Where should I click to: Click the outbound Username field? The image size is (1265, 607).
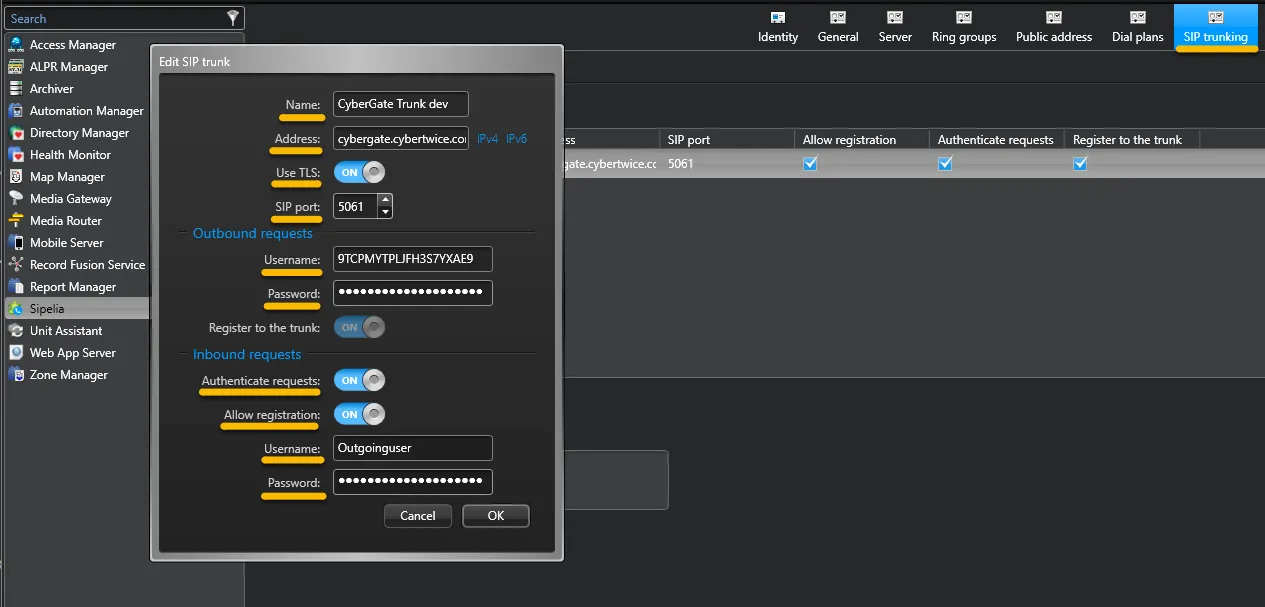413,259
